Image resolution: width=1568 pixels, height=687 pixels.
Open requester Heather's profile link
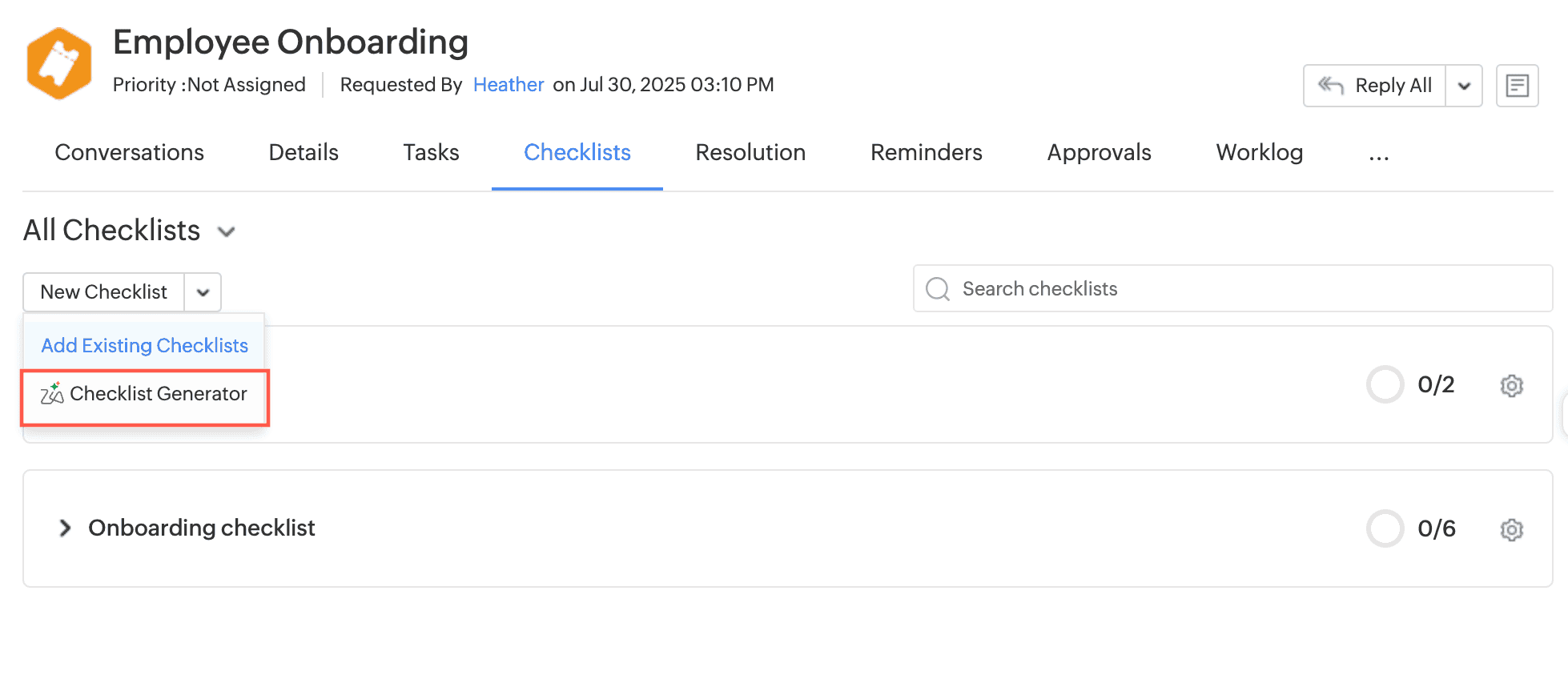pos(509,85)
